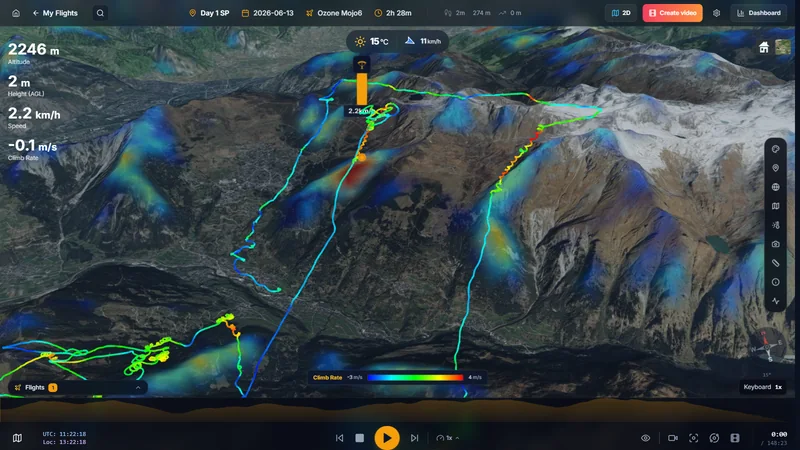Open the playback speed 1x dropdown
Viewport: 800px width, 450px height.
[x=448, y=438]
